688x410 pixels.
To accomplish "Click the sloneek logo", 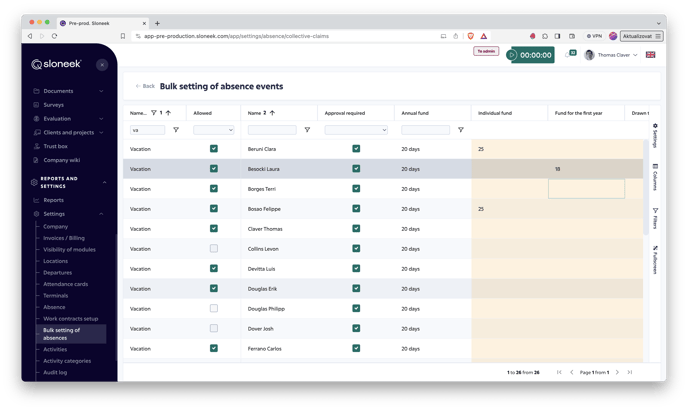I will click(56, 64).
